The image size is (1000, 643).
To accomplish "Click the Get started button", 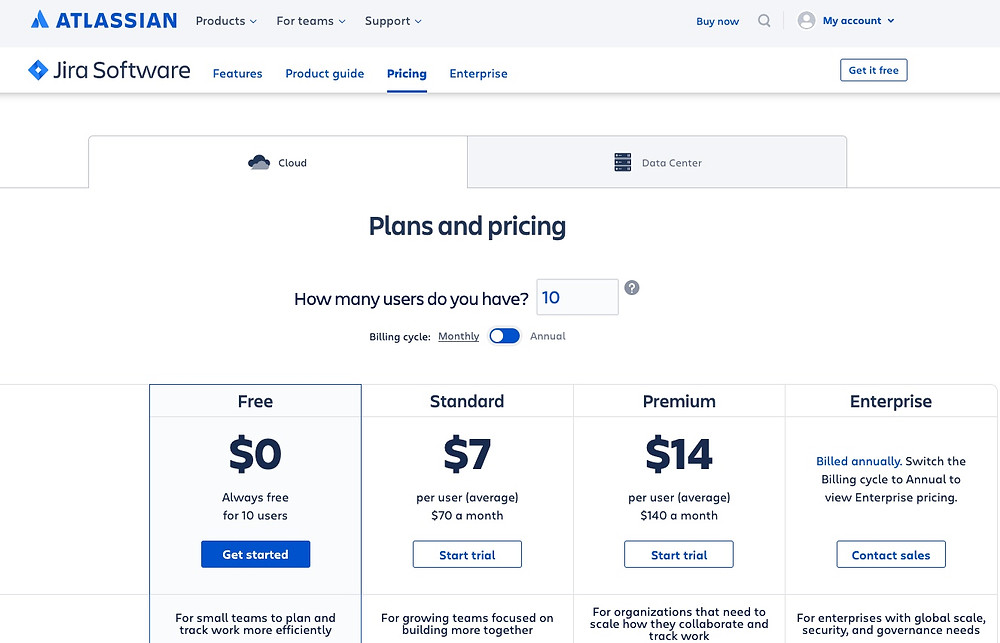I will pyautogui.click(x=256, y=554).
